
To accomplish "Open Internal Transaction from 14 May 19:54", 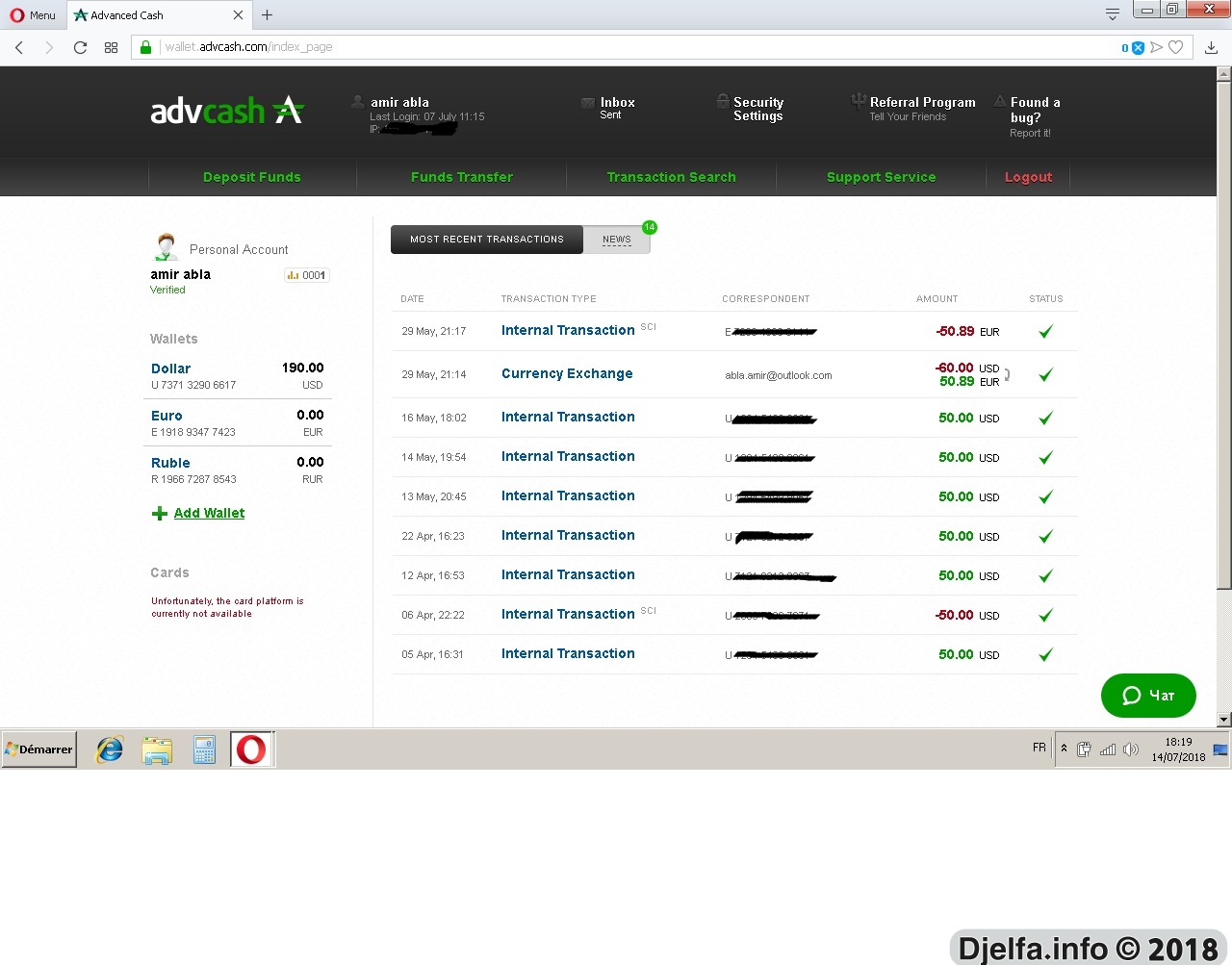I will (x=568, y=456).
